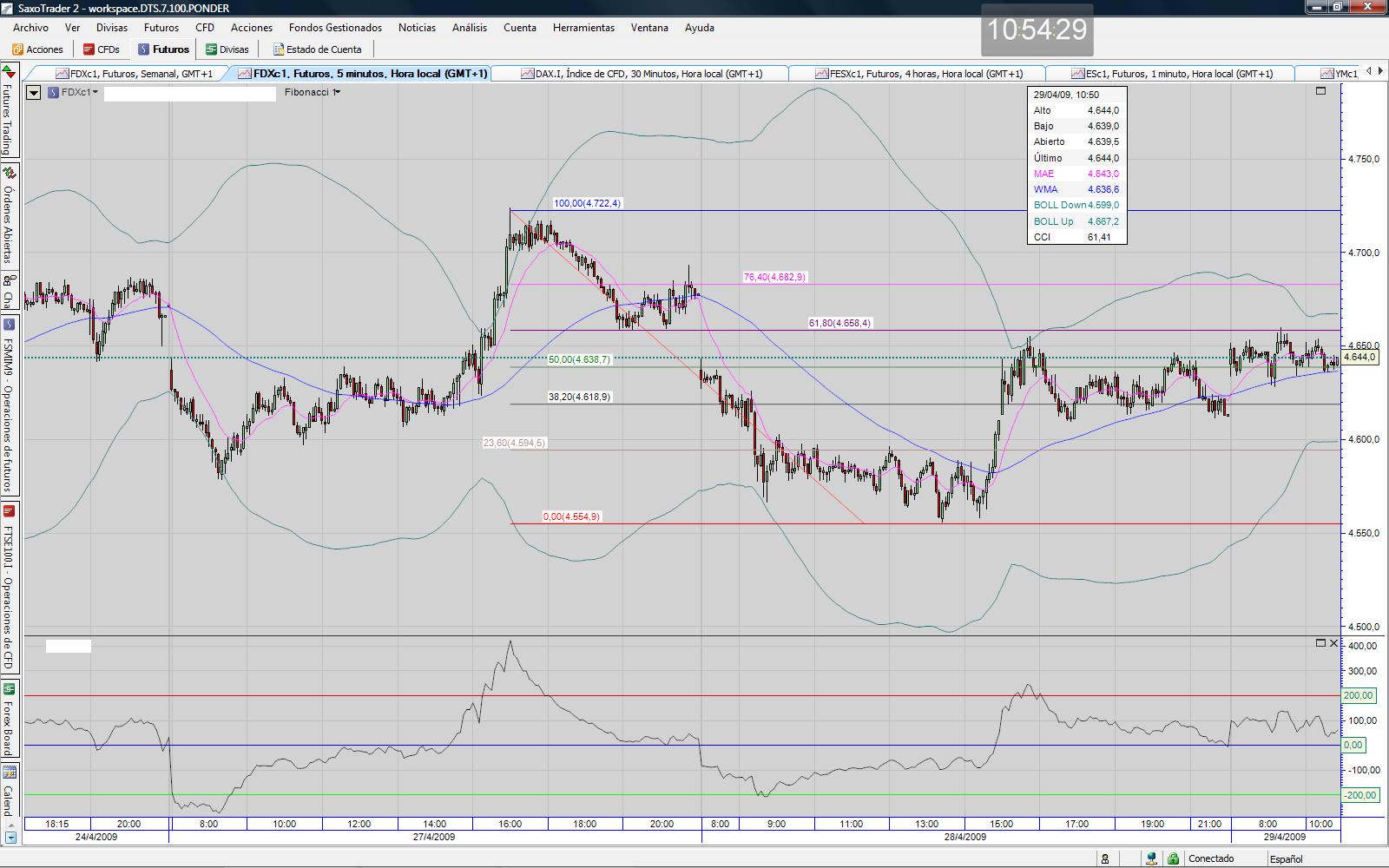The height and width of the screenshot is (868, 1389).
Task: Click the network connection globe icon
Action: point(1151,858)
